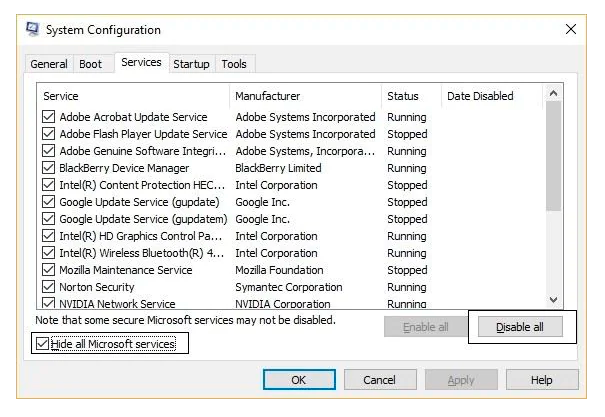Click the Disable all button
This screenshot has height=417, width=605.
520,327
